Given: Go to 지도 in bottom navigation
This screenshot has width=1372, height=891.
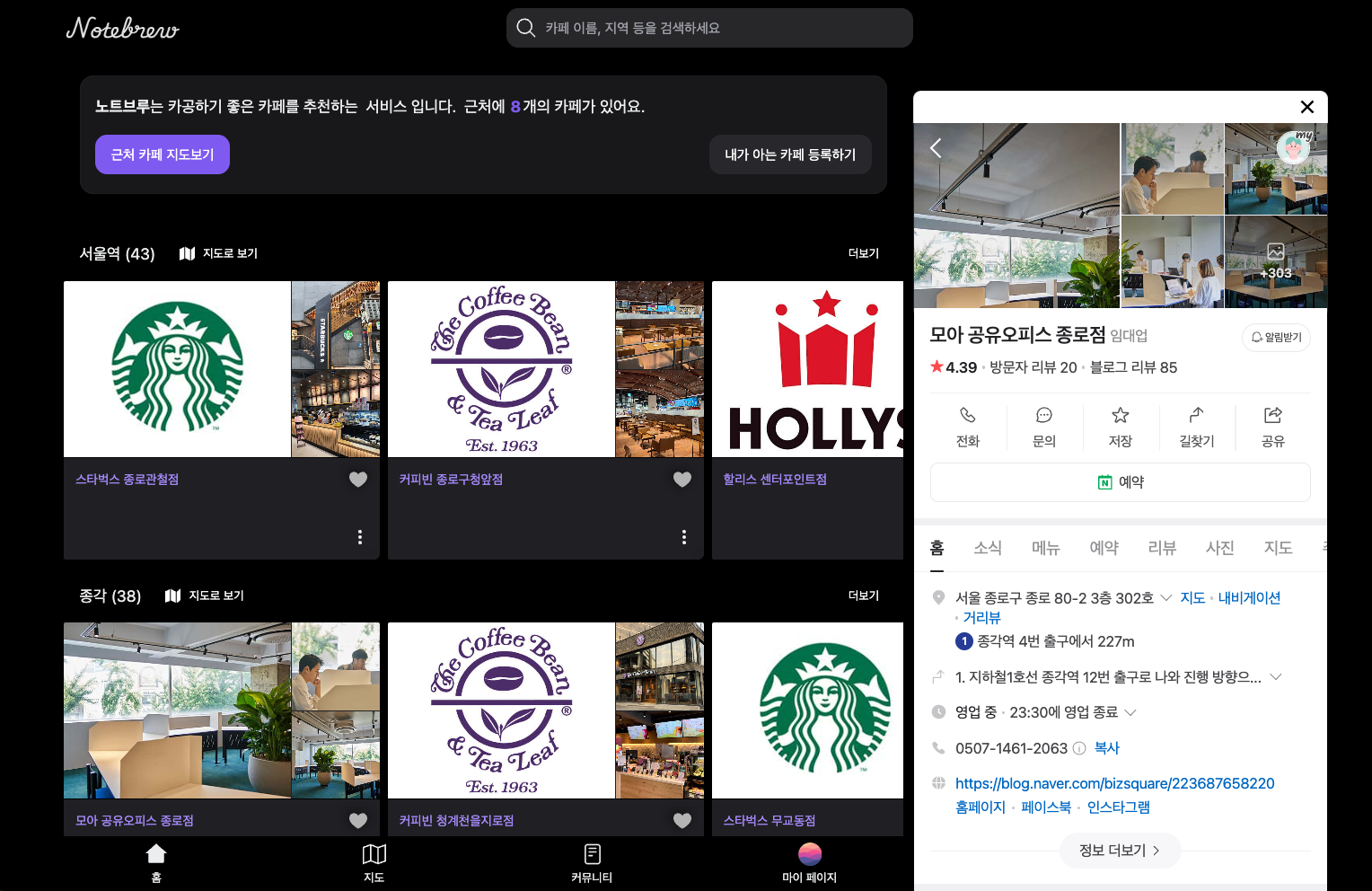Looking at the screenshot, I should click(x=374, y=864).
